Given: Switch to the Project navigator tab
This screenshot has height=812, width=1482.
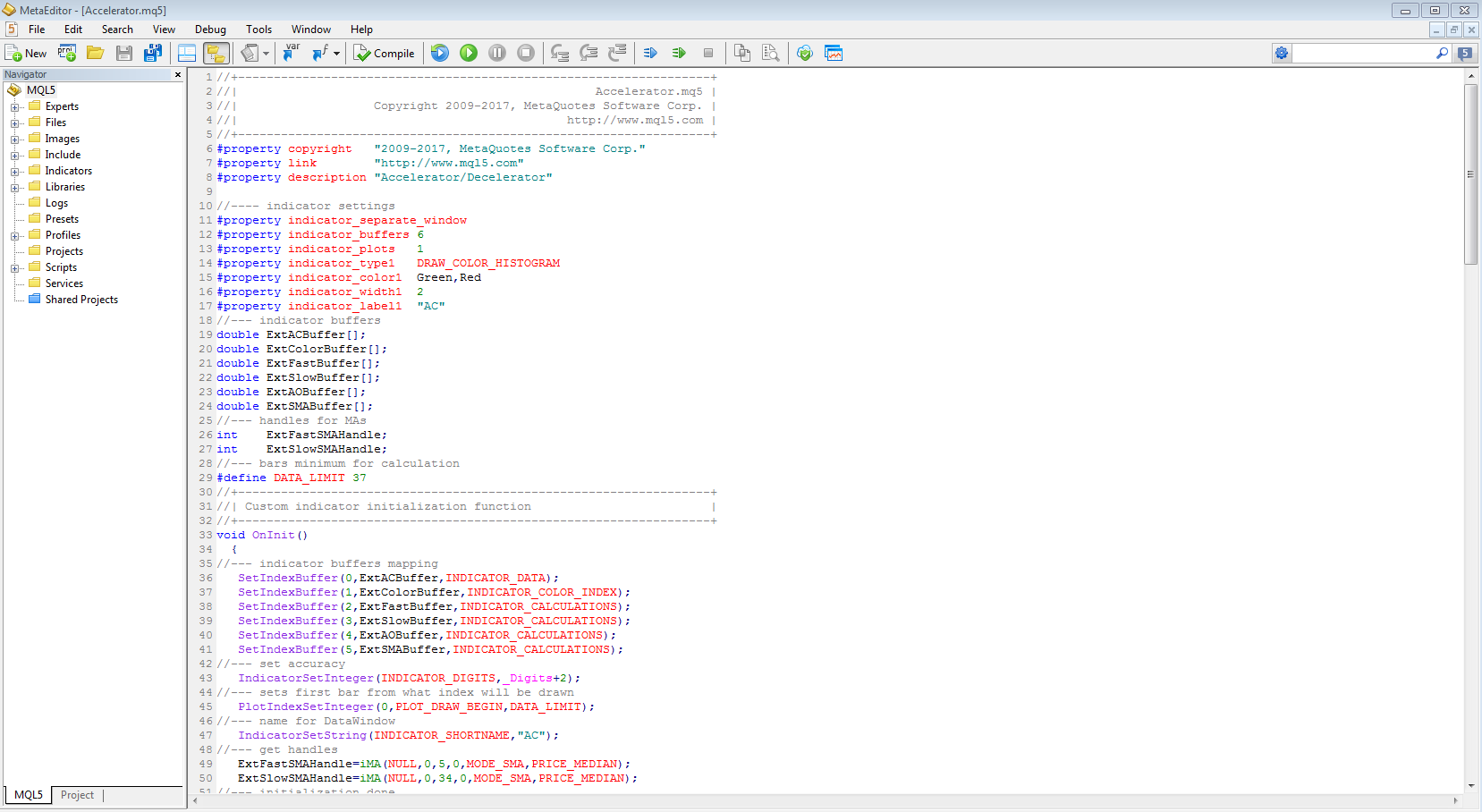Looking at the screenshot, I should [77, 795].
